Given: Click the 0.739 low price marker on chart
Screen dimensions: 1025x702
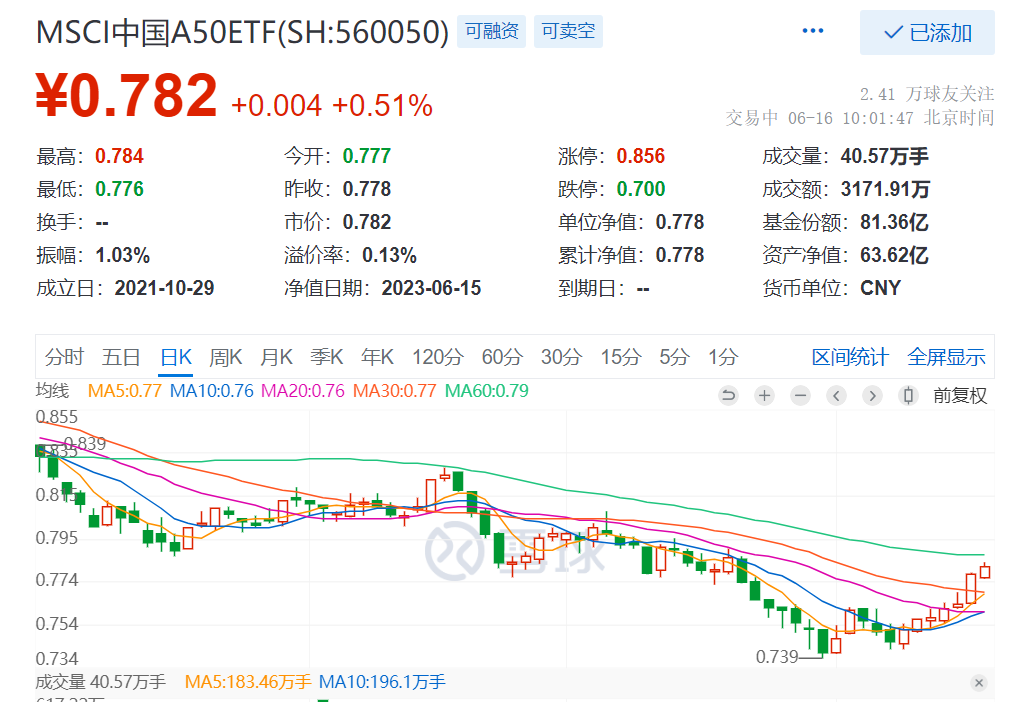Looking at the screenshot, I should click(777, 657).
